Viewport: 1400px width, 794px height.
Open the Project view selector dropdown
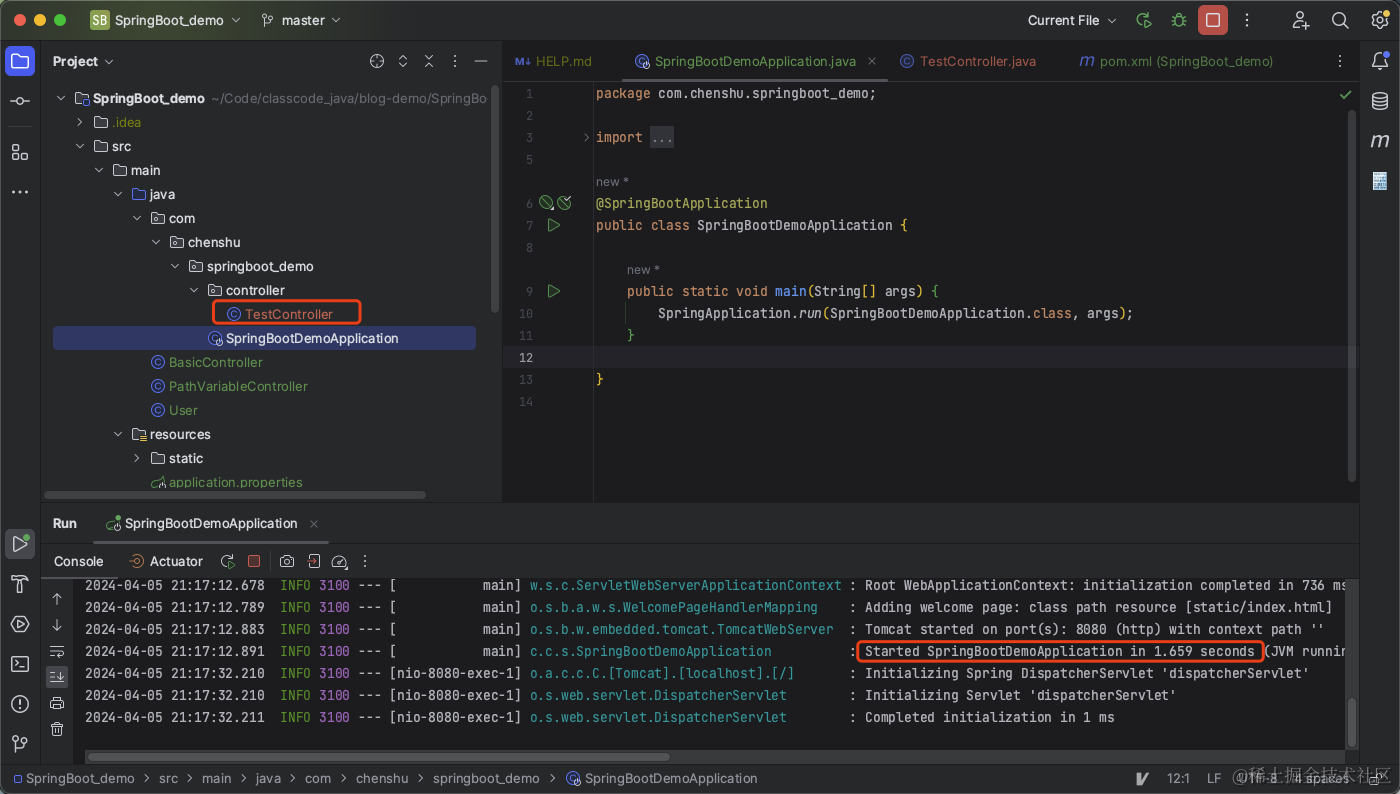click(83, 61)
